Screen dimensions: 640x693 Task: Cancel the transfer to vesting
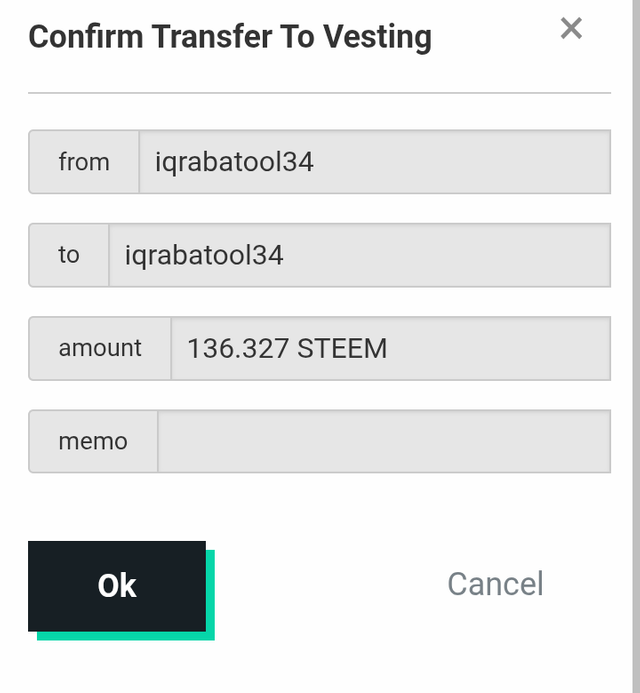click(x=495, y=584)
